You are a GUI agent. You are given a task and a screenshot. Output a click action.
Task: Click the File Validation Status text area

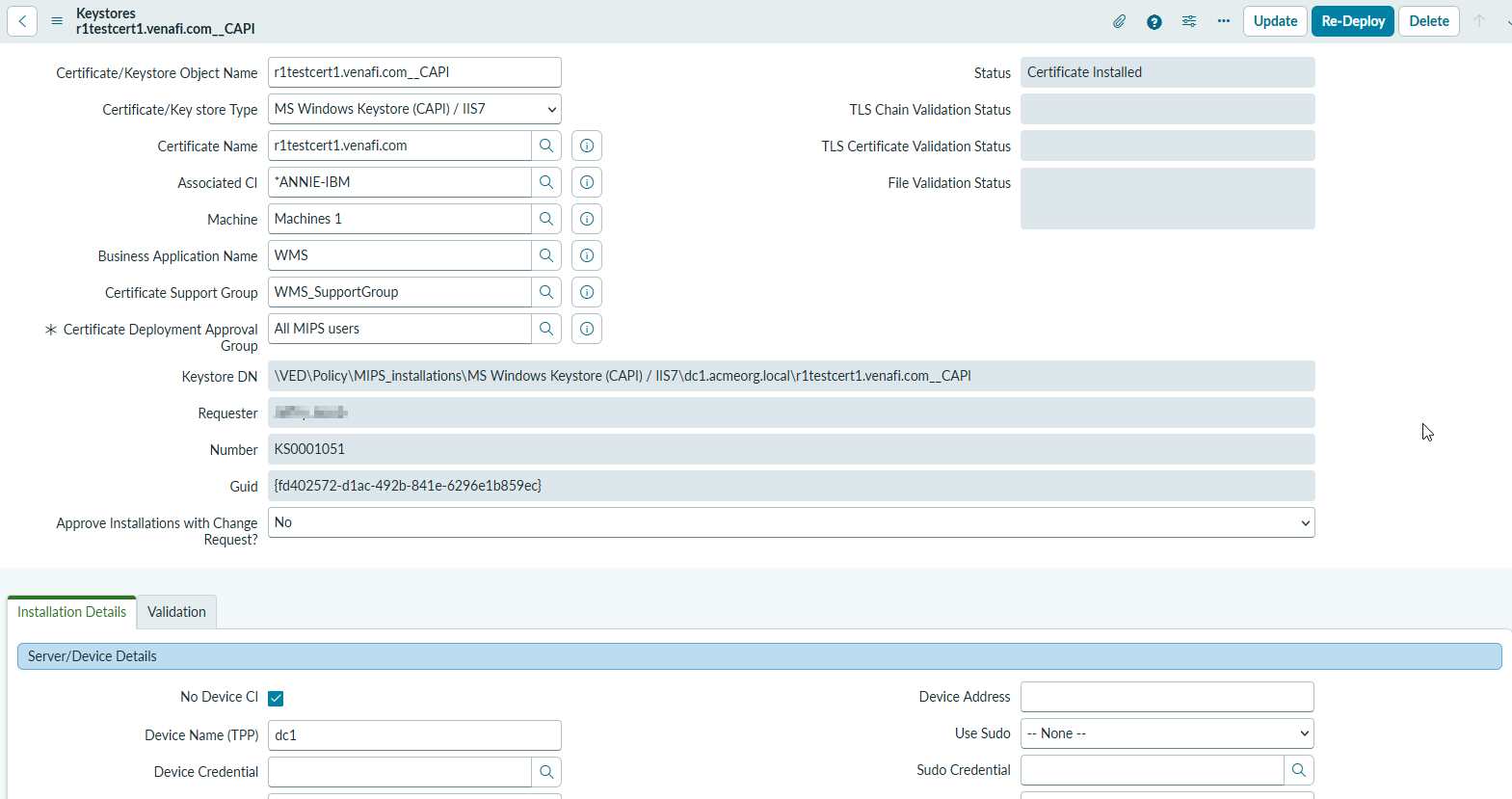click(x=1167, y=199)
